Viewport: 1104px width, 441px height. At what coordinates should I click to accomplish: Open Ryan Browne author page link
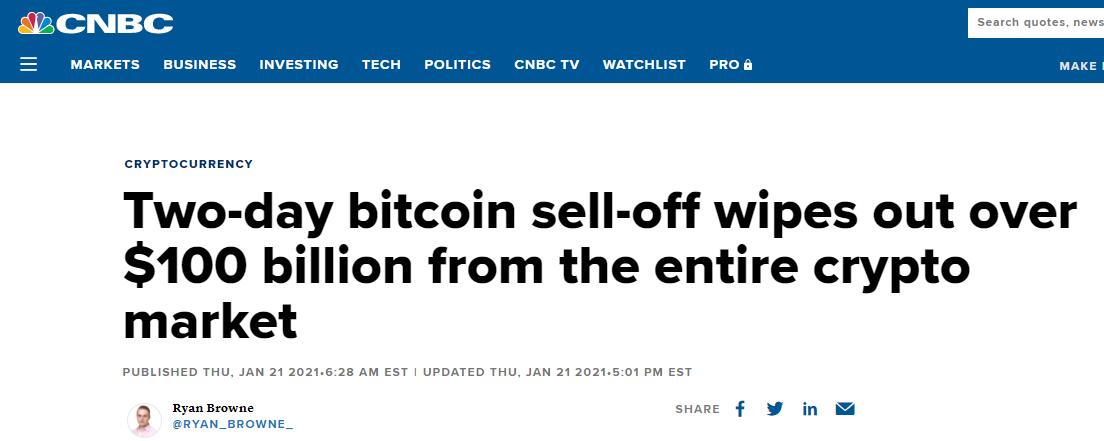(x=213, y=408)
